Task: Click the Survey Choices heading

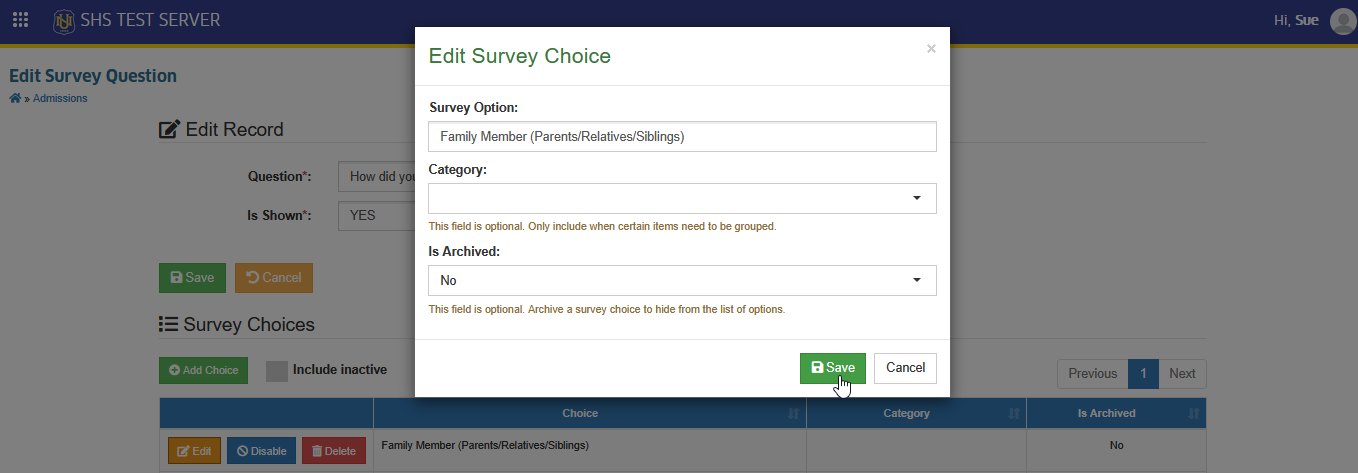Action: tap(237, 324)
